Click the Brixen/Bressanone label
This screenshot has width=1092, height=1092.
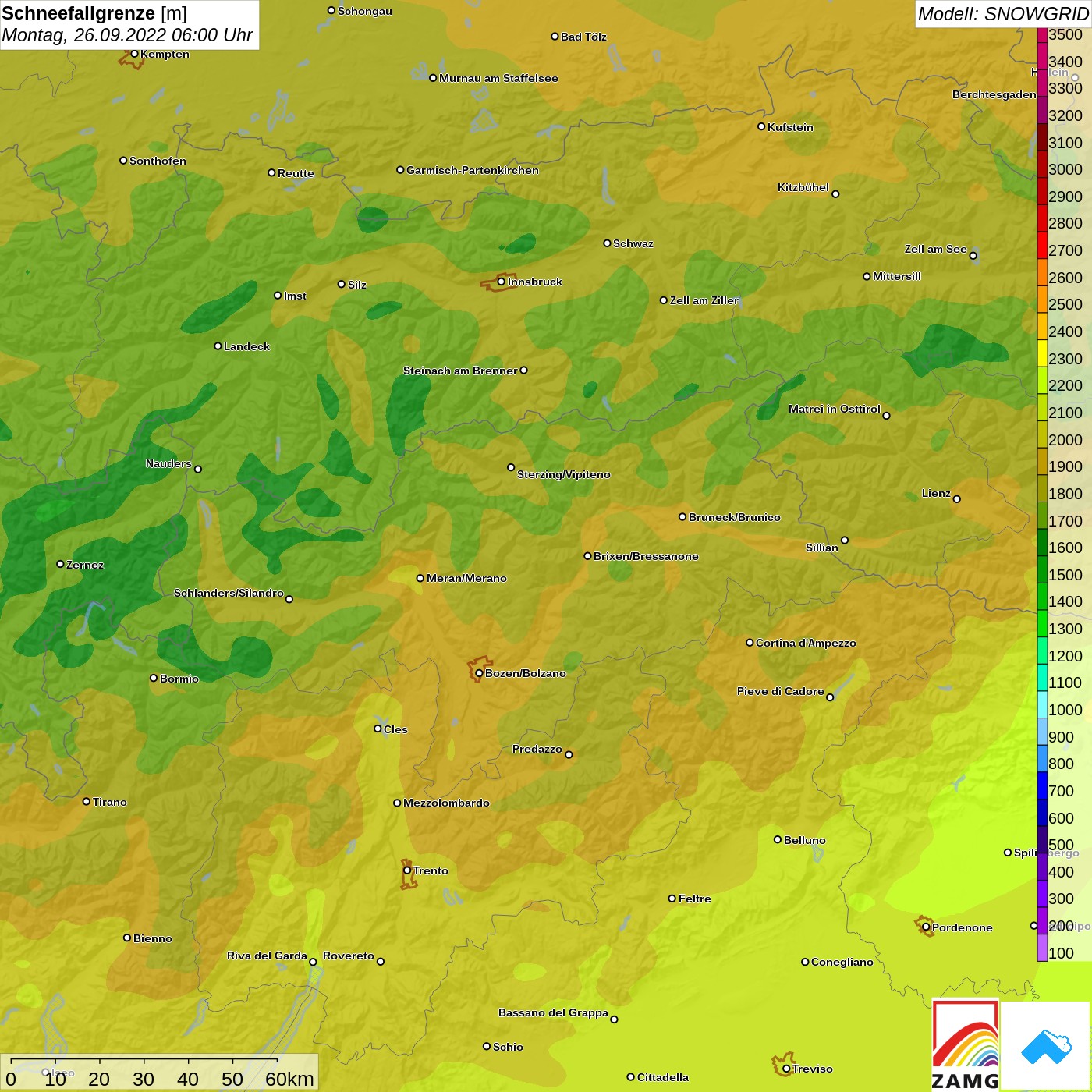(646, 556)
